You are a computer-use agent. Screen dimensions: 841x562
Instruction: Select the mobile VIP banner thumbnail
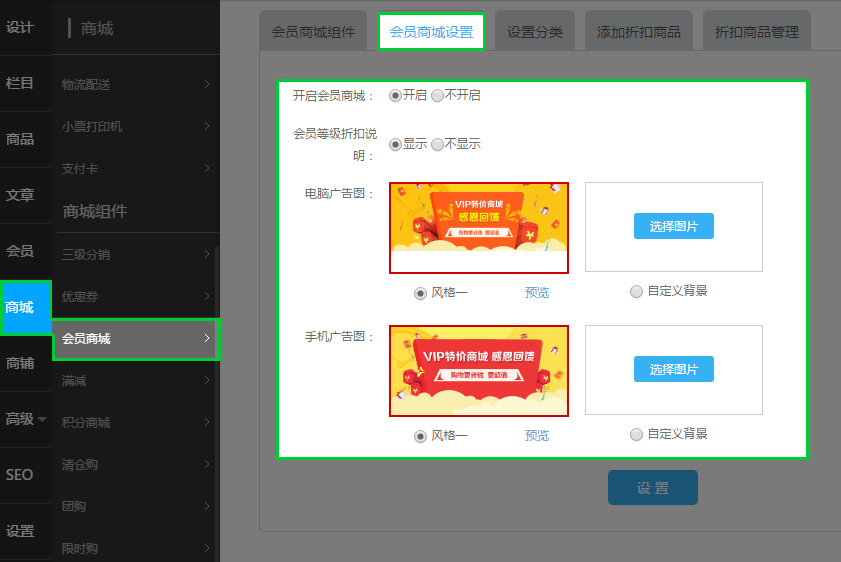point(478,370)
